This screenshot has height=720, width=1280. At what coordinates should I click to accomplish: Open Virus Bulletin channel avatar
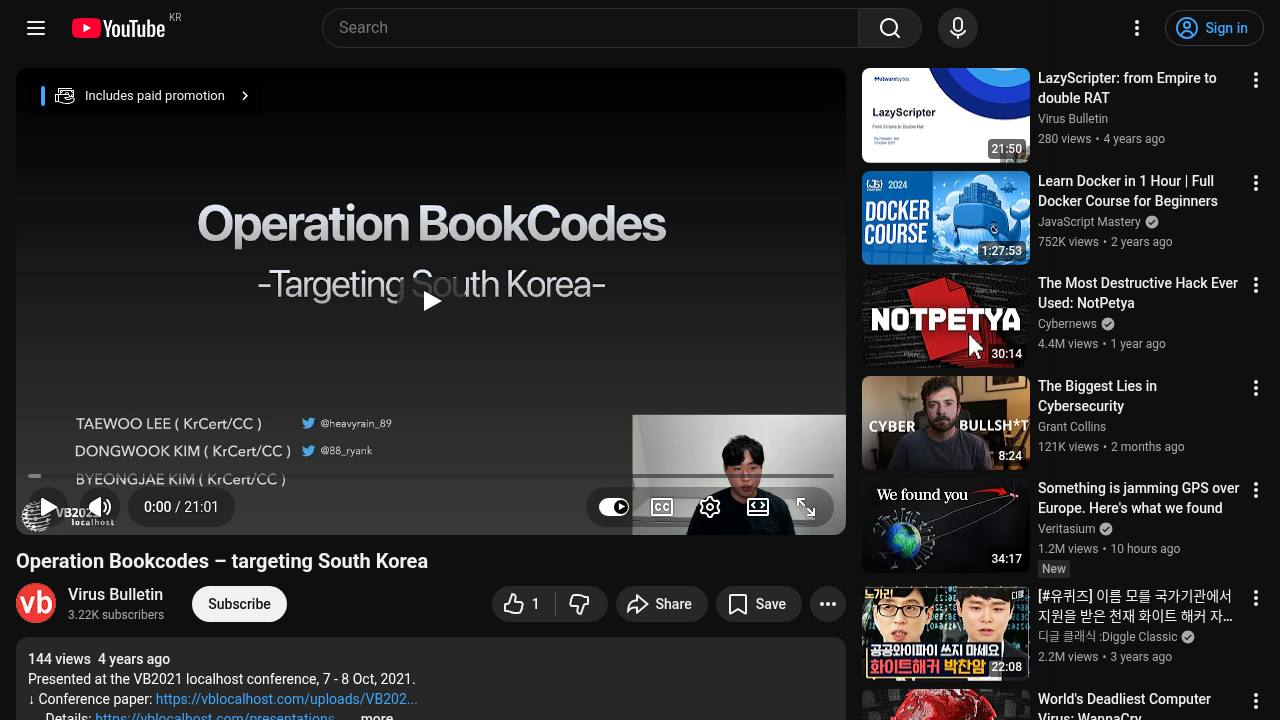36,603
